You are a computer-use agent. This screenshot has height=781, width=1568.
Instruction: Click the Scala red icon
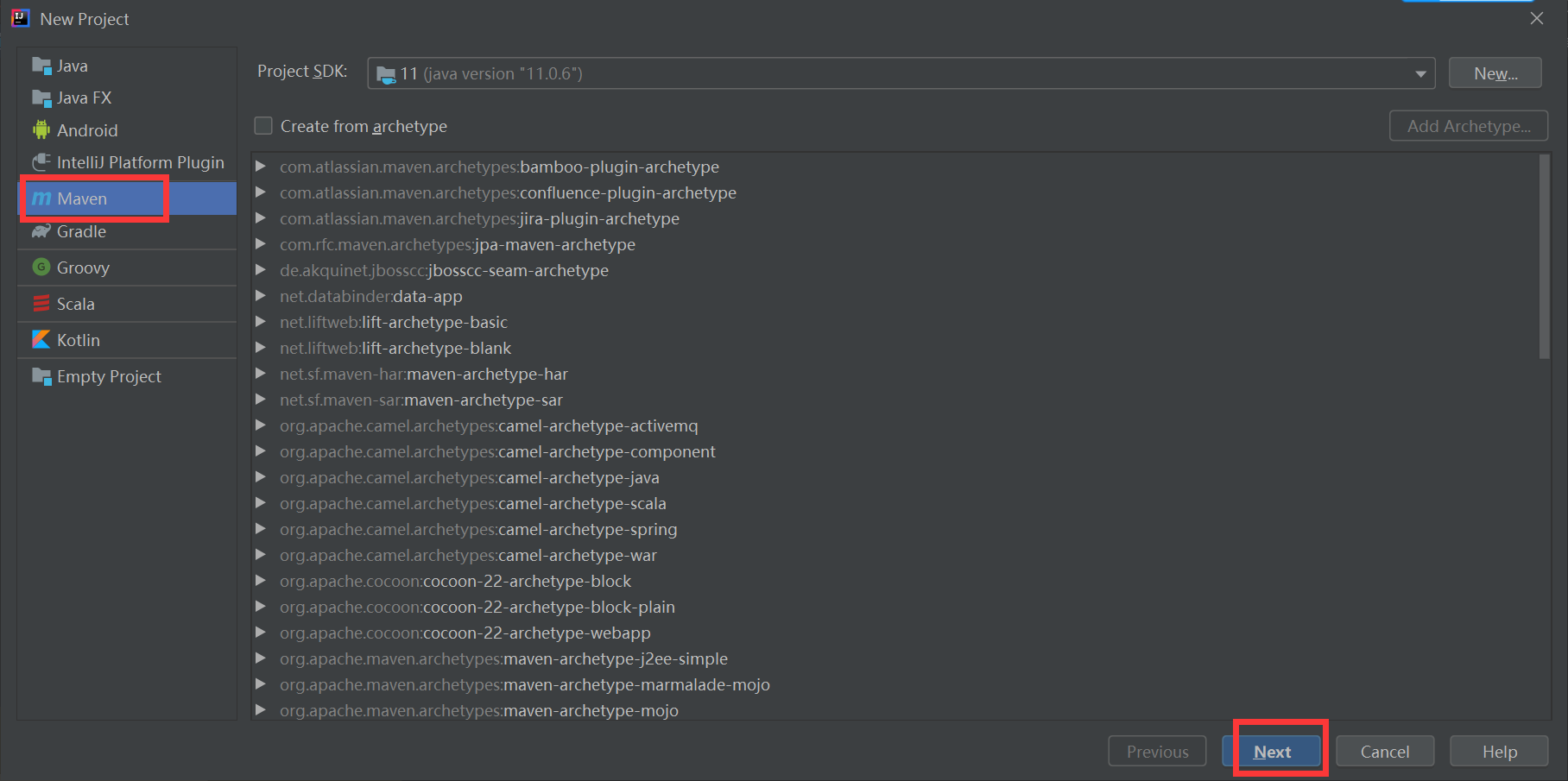pyautogui.click(x=41, y=304)
